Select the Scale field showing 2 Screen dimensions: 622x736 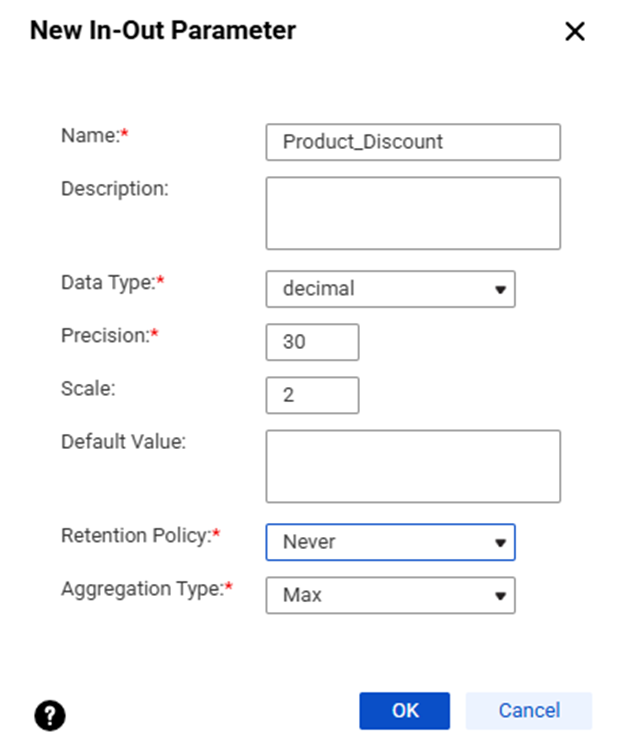(x=312, y=395)
